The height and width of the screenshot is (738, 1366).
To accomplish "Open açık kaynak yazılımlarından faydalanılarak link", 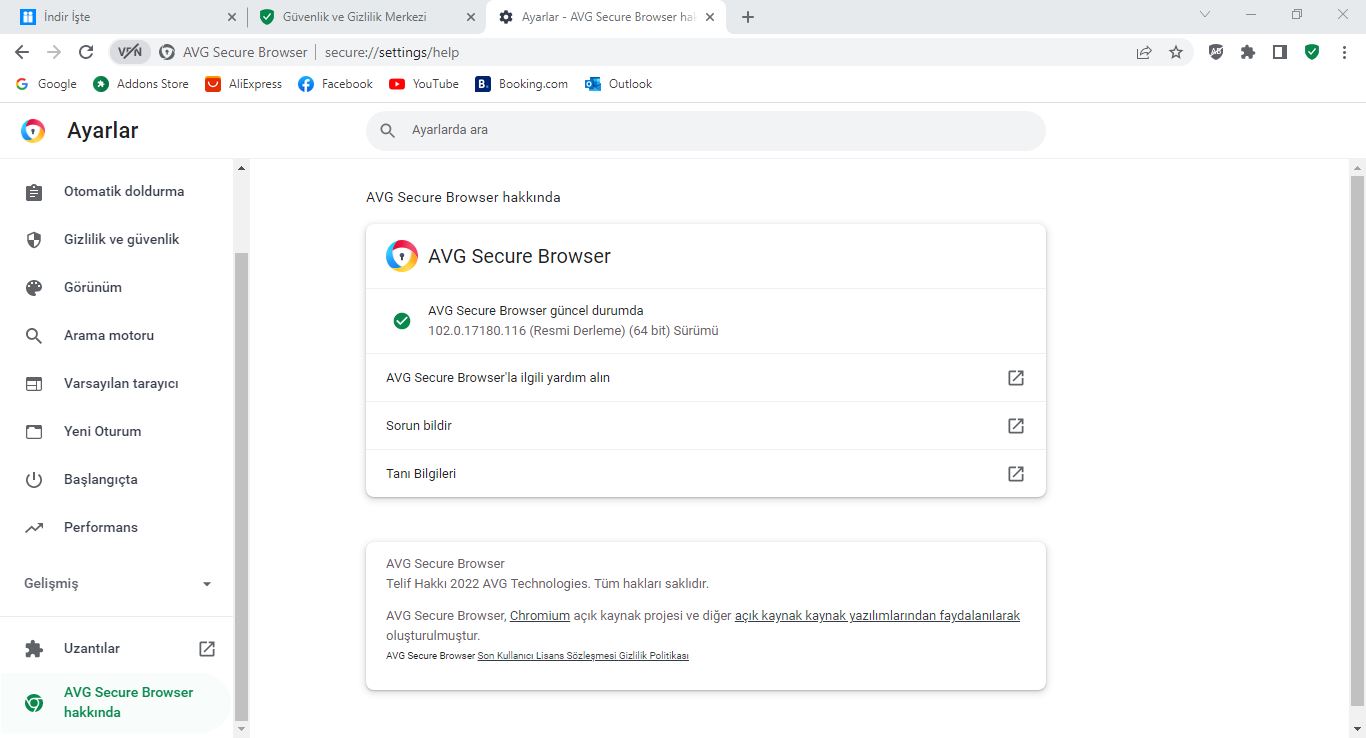I will pyautogui.click(x=877, y=616).
